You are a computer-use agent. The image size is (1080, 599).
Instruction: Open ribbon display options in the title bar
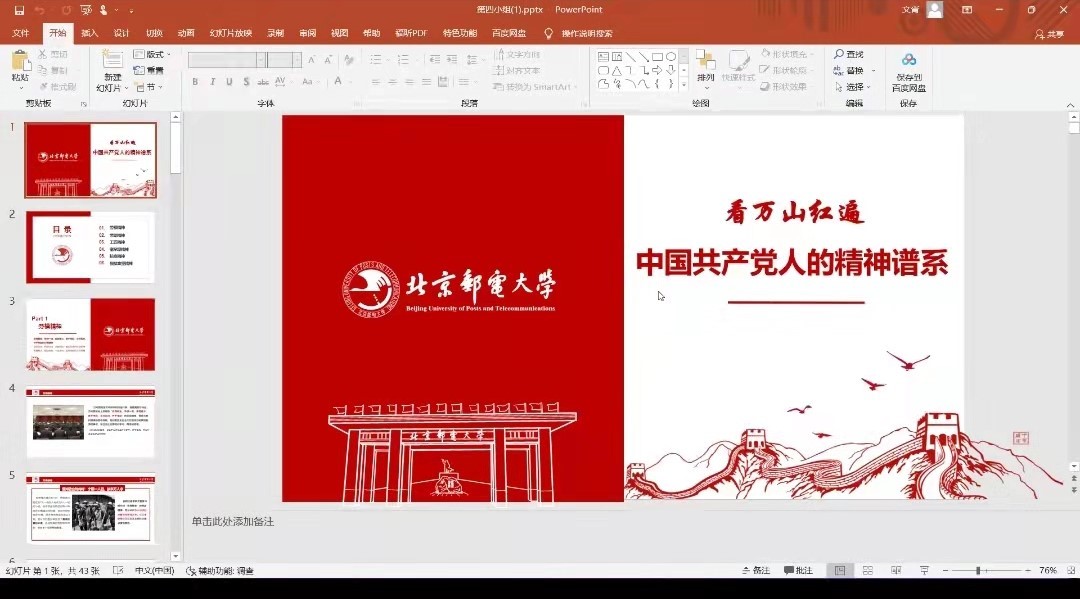[967, 10]
